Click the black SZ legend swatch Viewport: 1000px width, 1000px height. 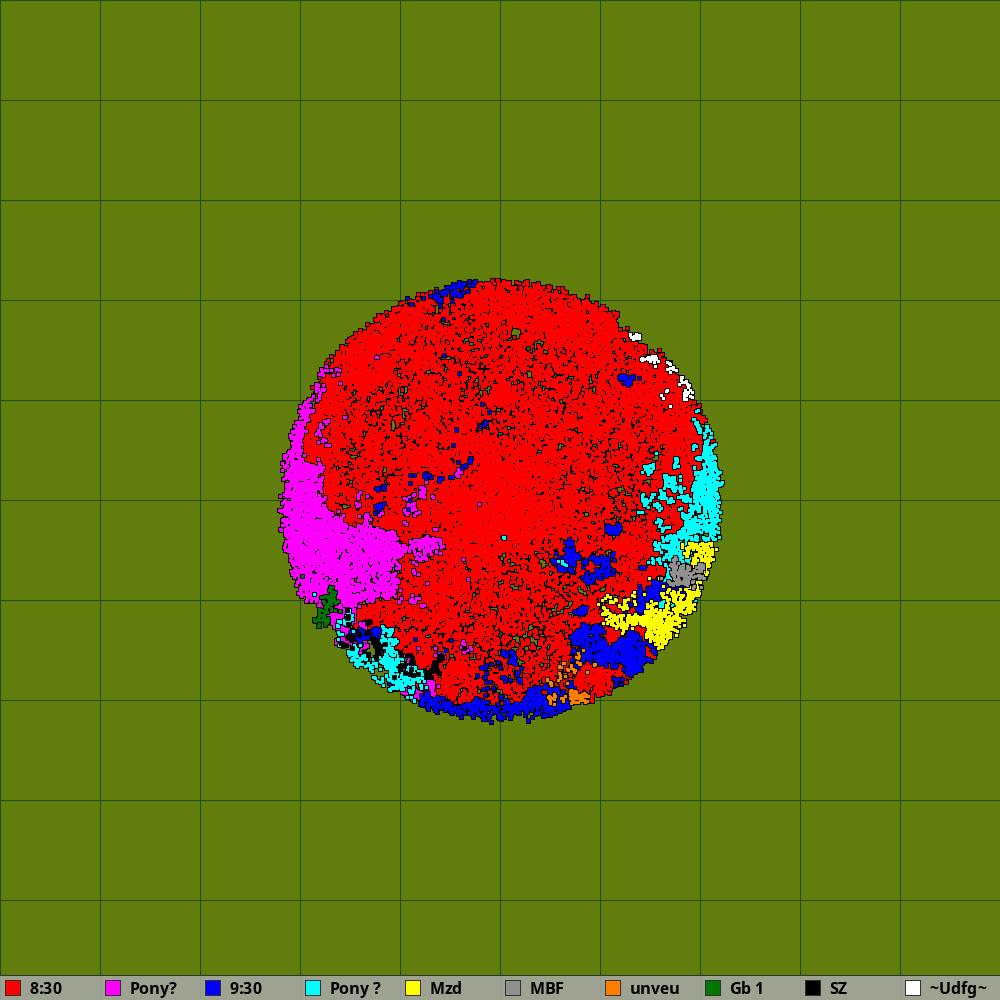coord(813,988)
